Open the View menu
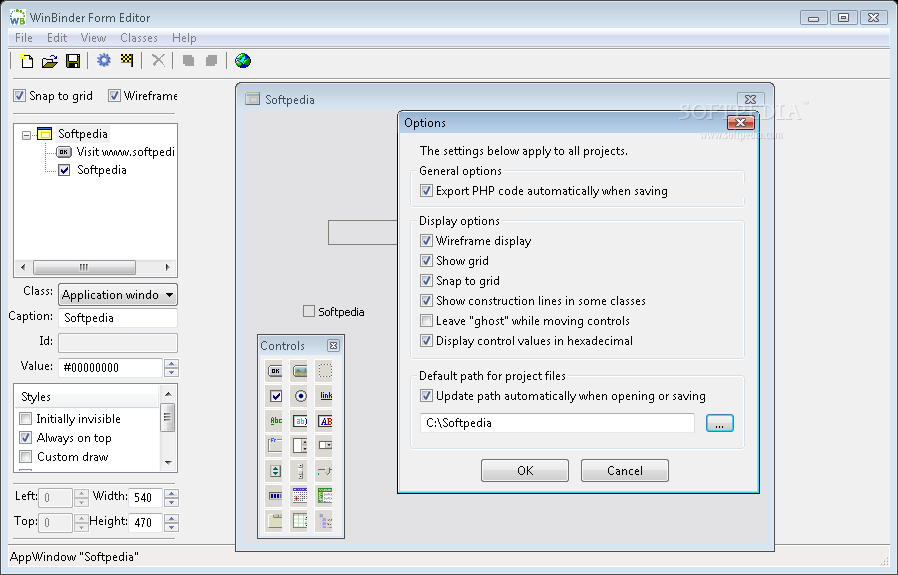Image resolution: width=898 pixels, height=575 pixels. (x=93, y=38)
